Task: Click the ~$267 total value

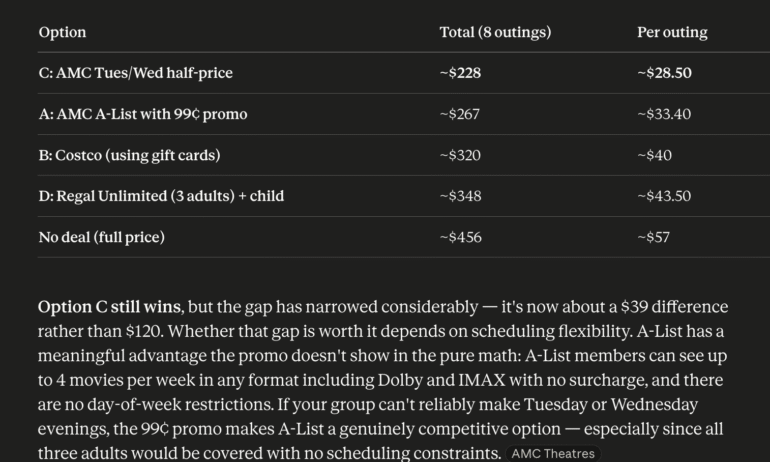Action: pyautogui.click(x=460, y=114)
